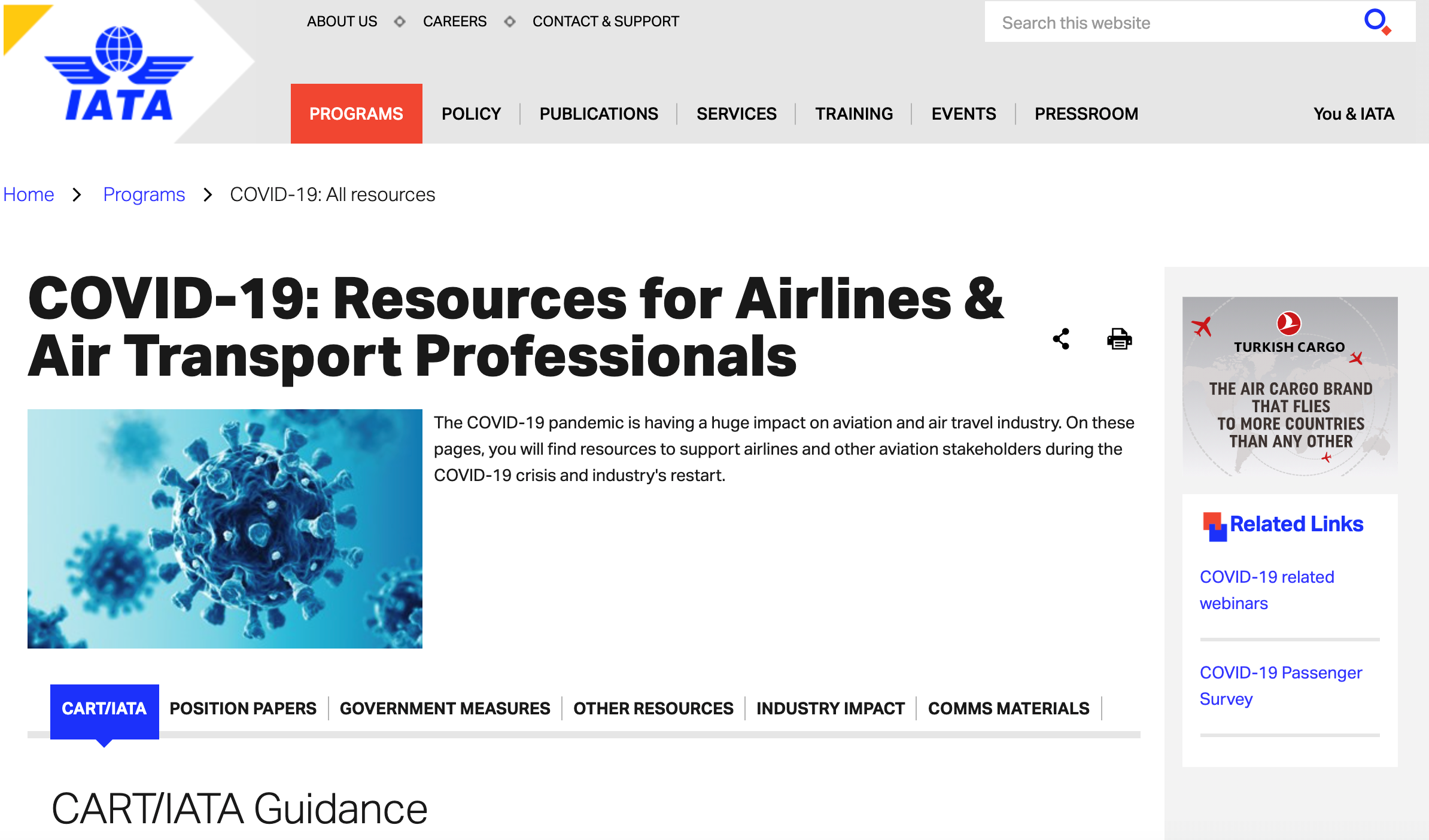The width and height of the screenshot is (1429, 840).
Task: Share this page via share icon
Action: point(1062,339)
